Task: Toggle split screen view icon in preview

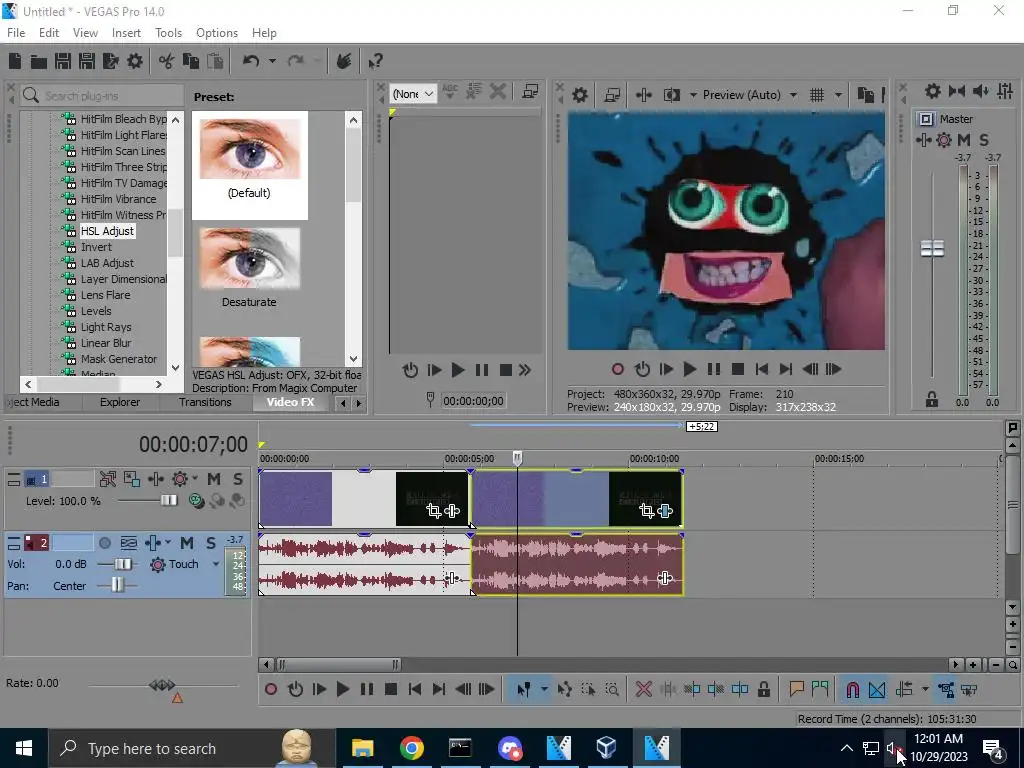Action: click(671, 95)
